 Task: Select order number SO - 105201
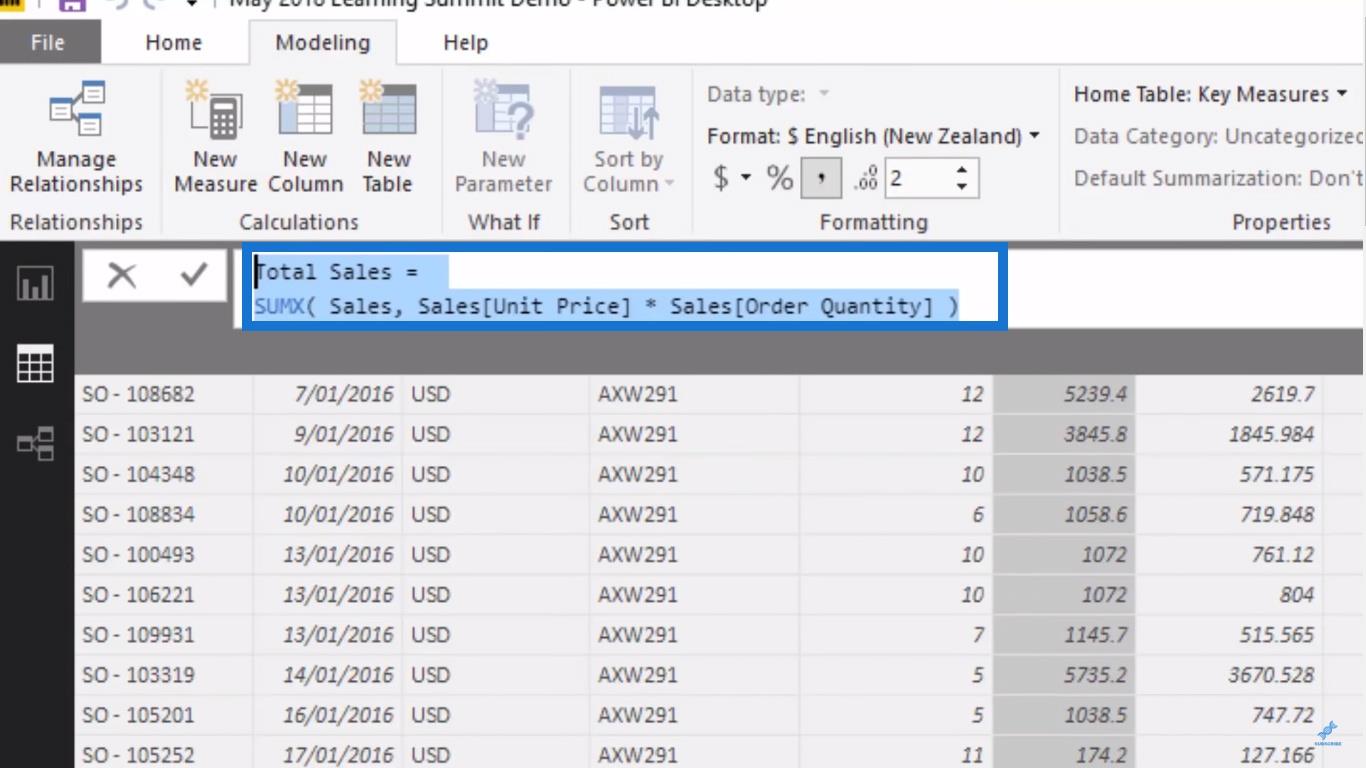pos(138,715)
